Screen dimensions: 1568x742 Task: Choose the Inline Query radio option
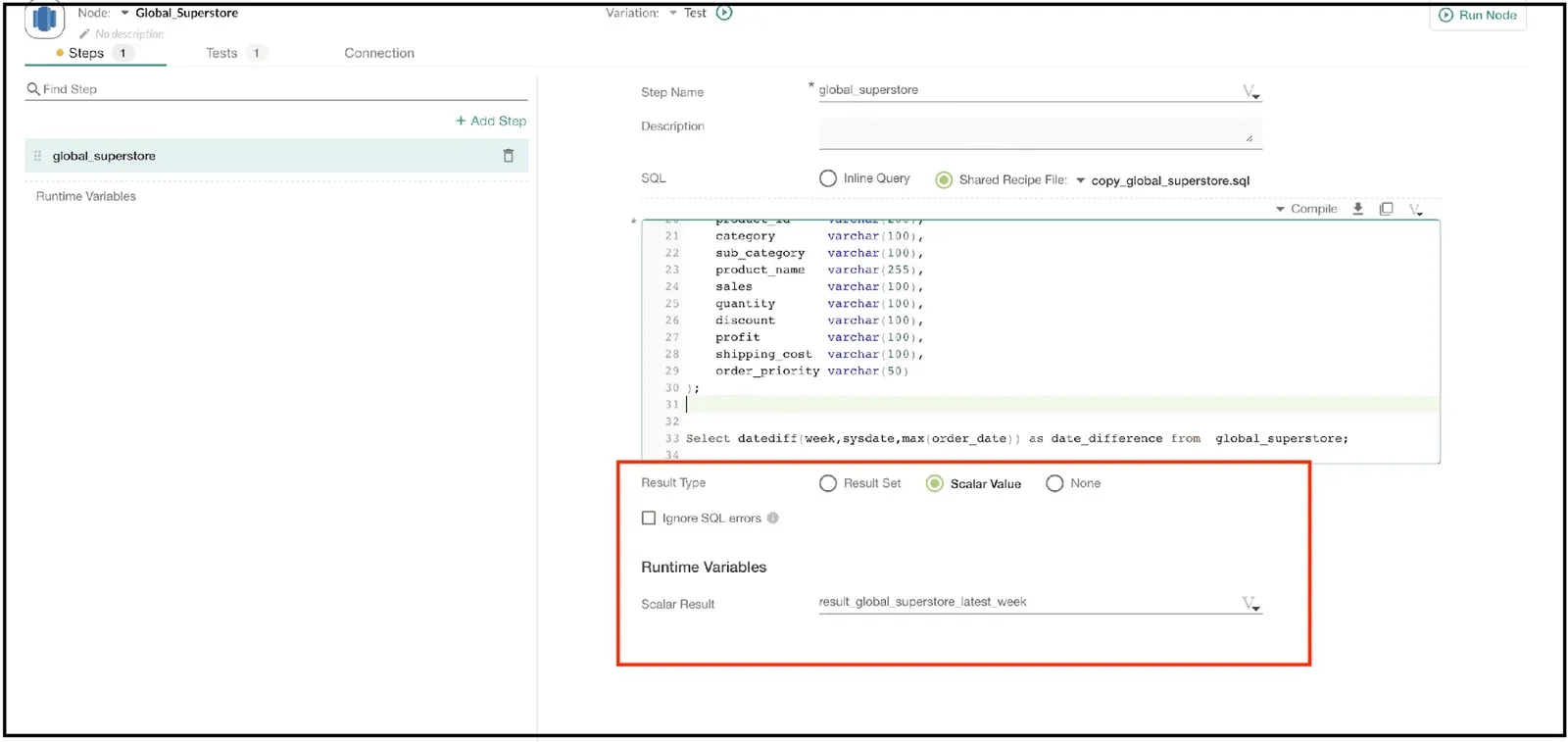[828, 178]
